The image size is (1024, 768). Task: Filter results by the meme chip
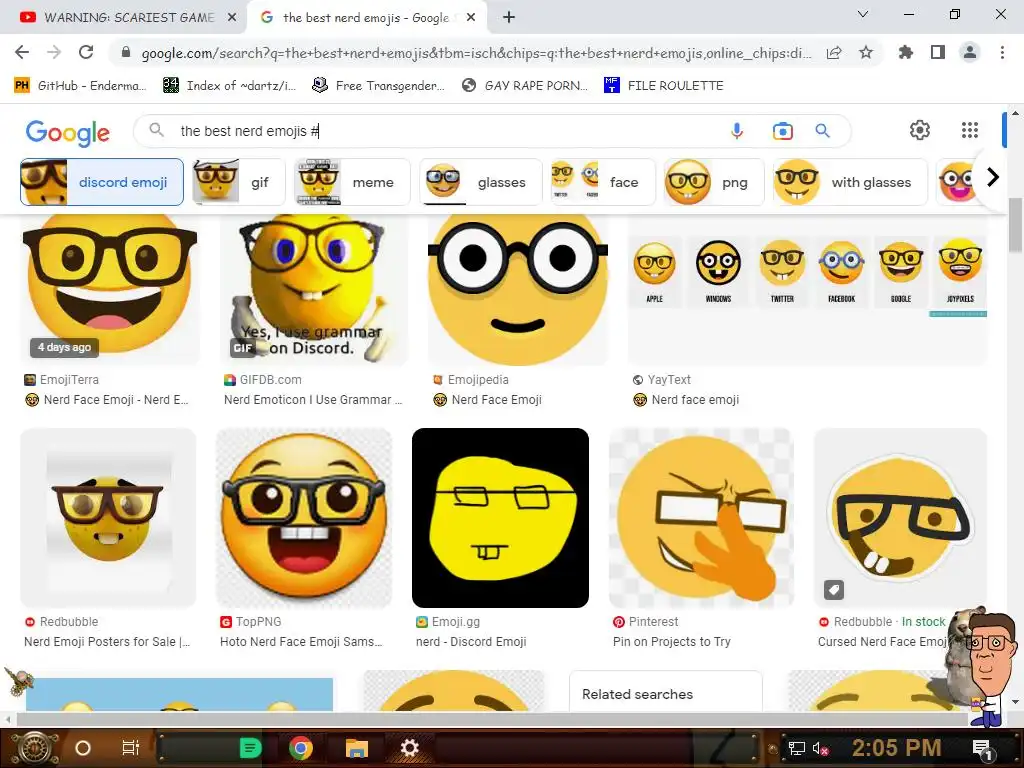click(x=353, y=182)
